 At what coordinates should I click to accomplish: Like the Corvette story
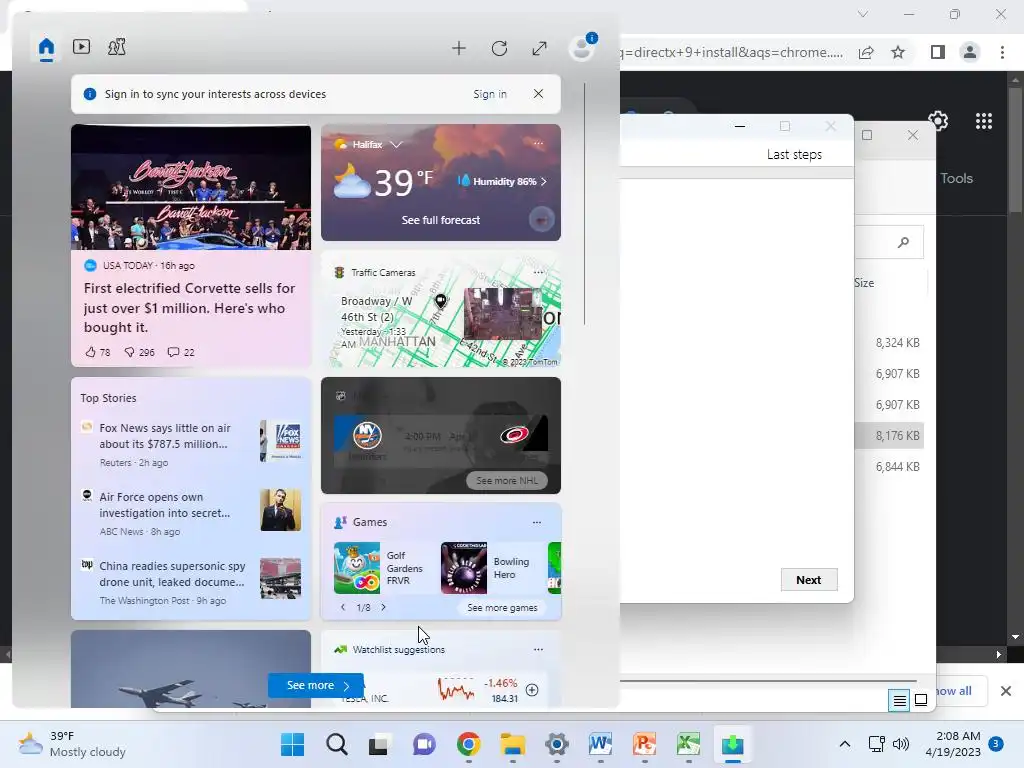click(x=97, y=352)
